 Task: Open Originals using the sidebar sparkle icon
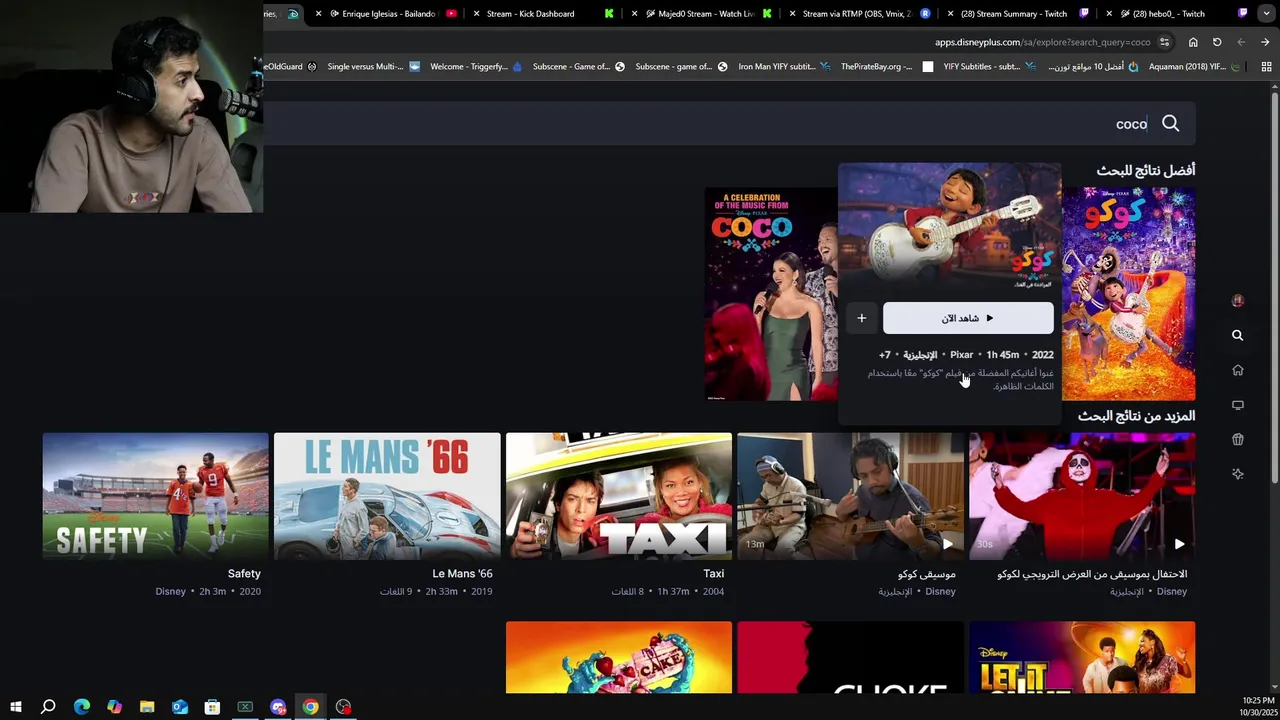(1237, 474)
